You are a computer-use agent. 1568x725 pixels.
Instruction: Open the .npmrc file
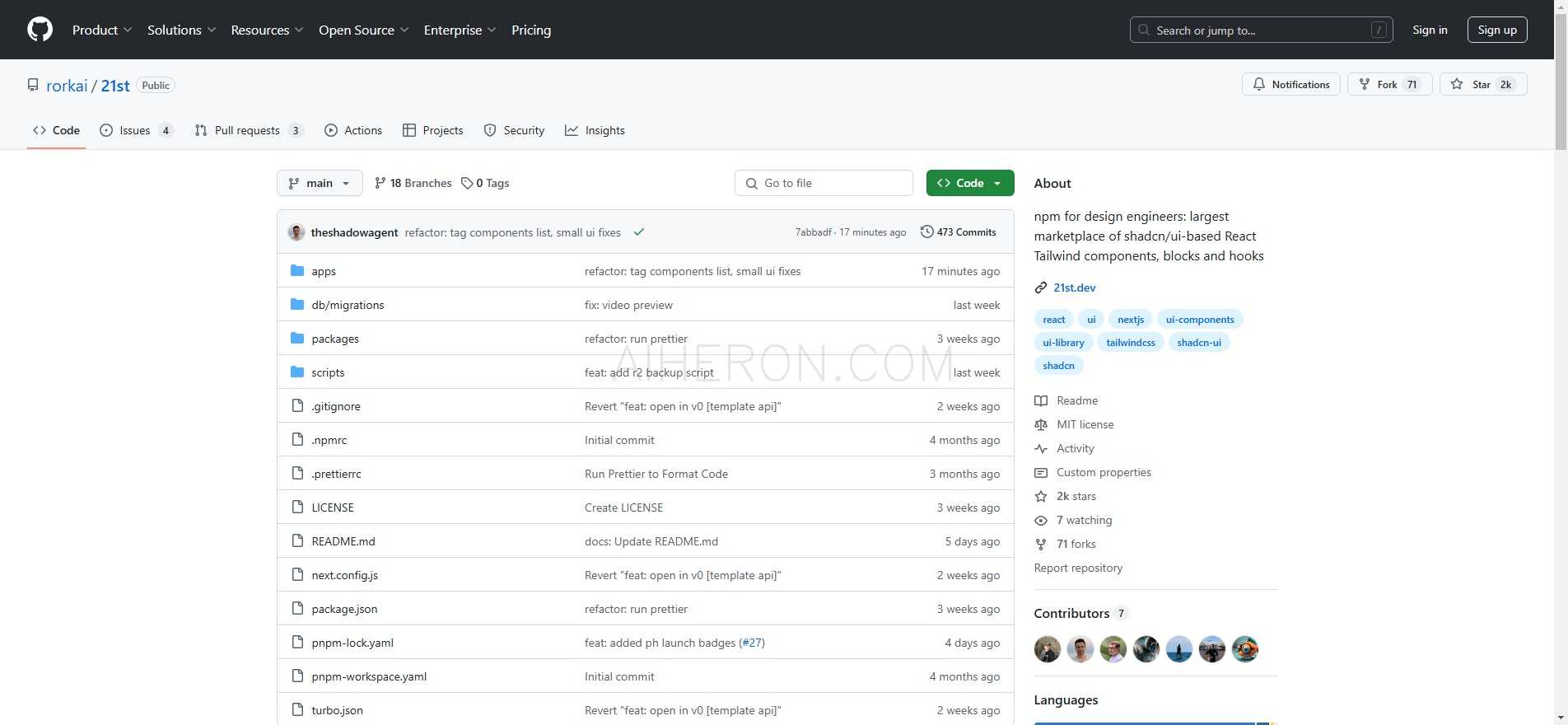(329, 440)
